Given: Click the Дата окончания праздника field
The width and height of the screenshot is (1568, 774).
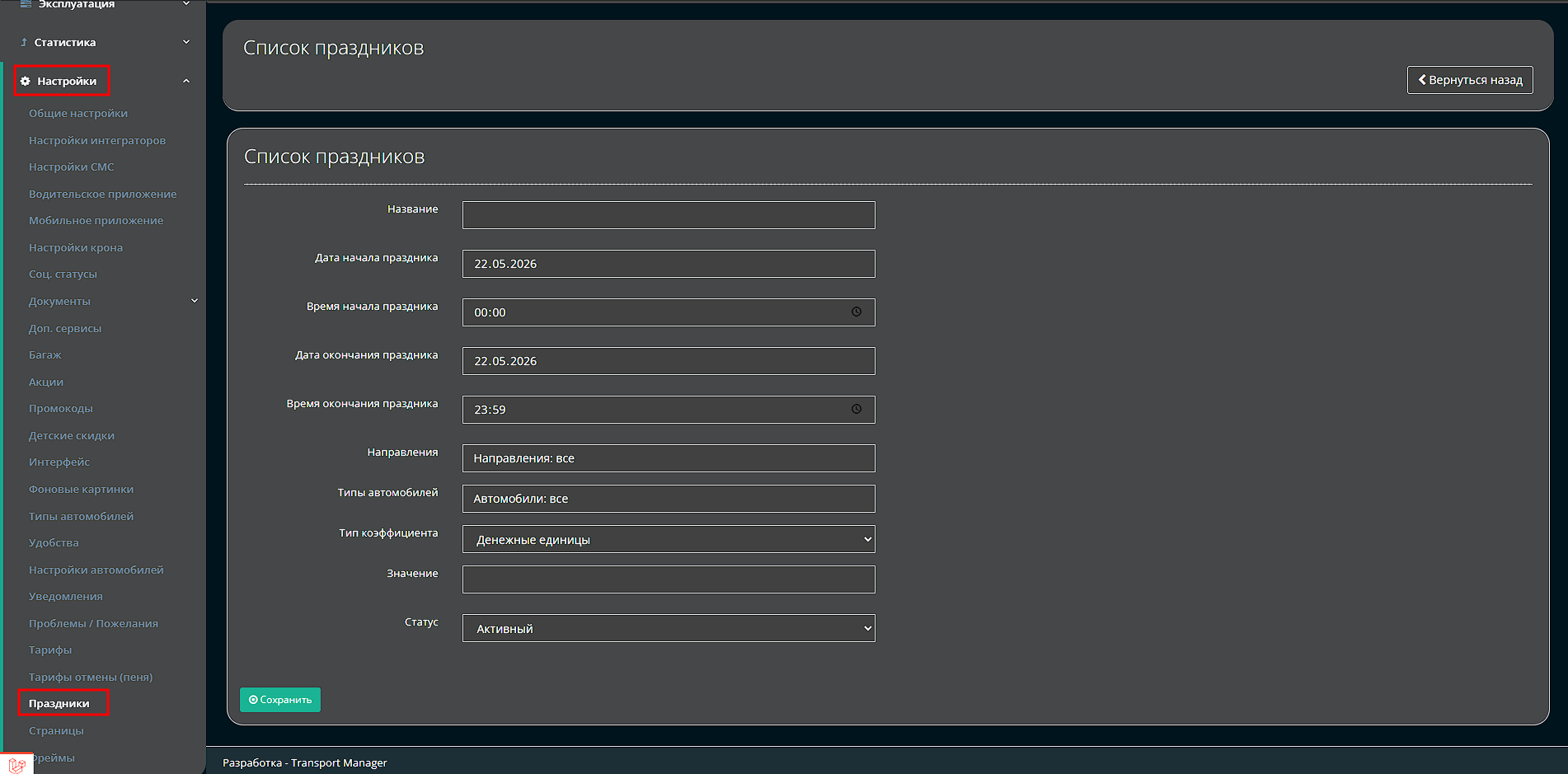Looking at the screenshot, I should coord(669,361).
